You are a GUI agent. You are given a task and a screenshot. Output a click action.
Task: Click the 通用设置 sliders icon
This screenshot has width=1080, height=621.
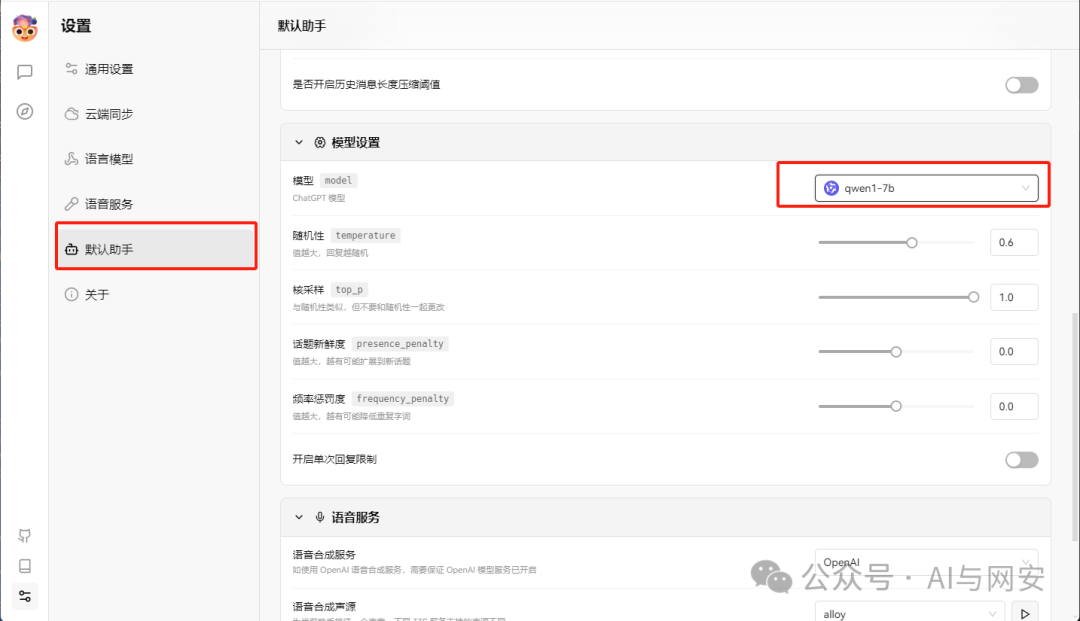pyautogui.click(x=71, y=69)
